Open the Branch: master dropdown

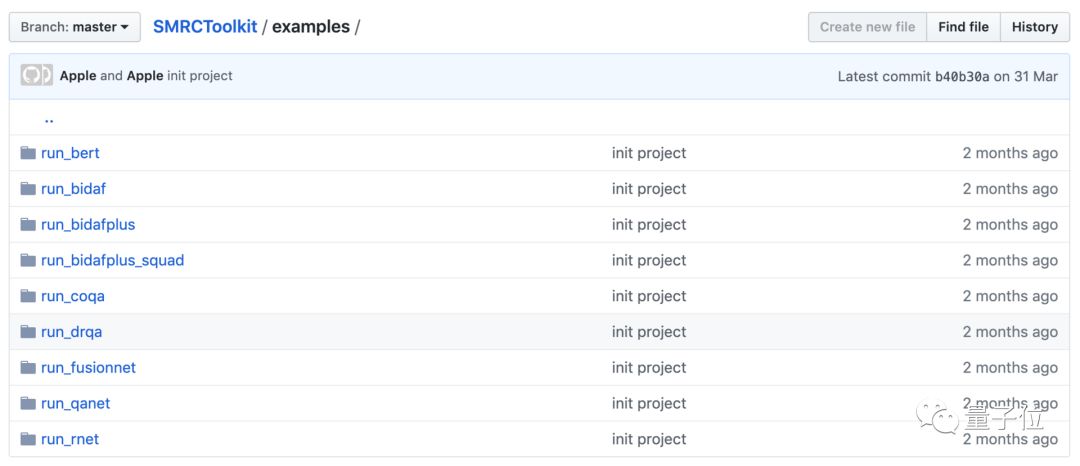pos(75,27)
